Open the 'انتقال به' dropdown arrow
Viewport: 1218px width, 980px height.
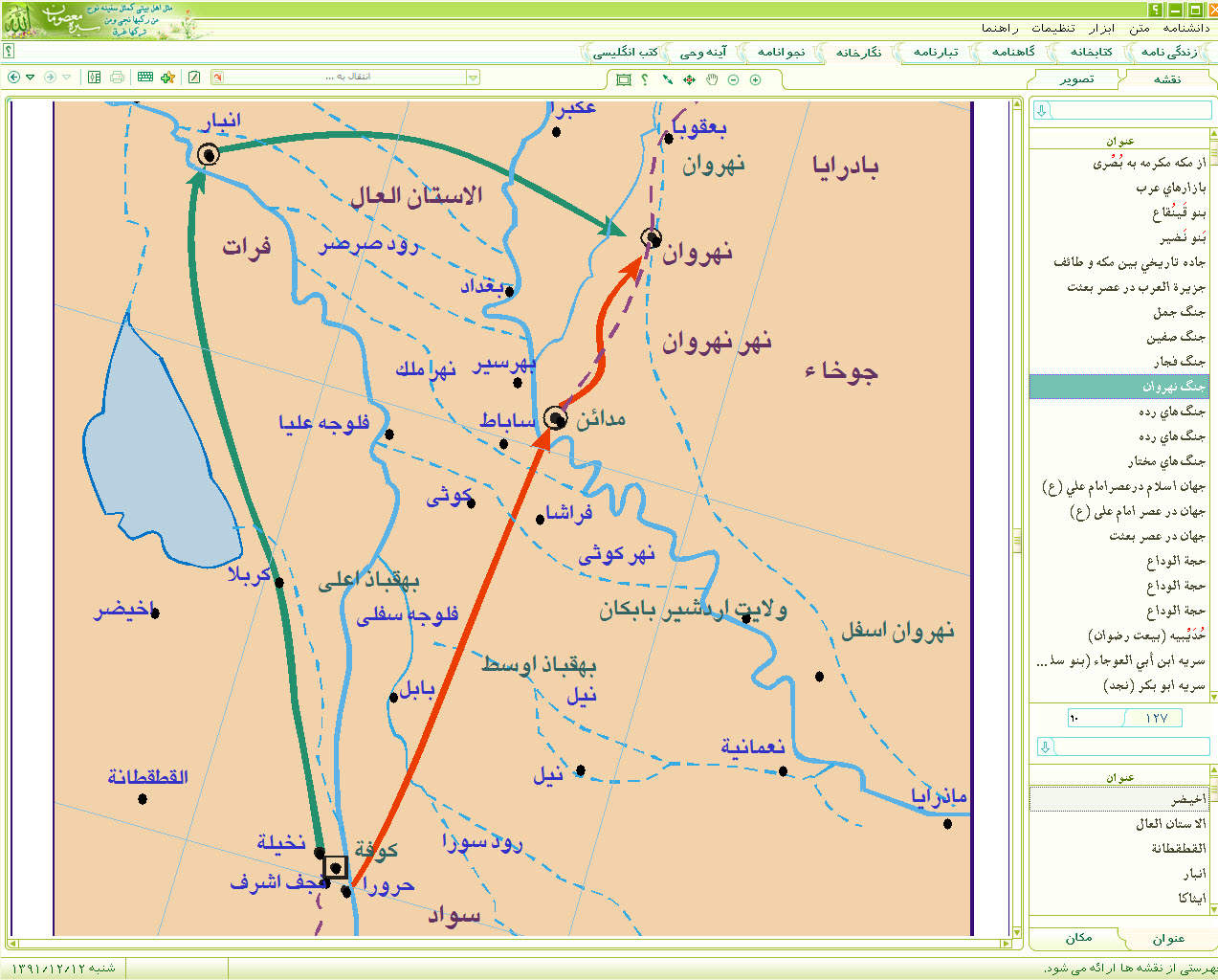(473, 78)
